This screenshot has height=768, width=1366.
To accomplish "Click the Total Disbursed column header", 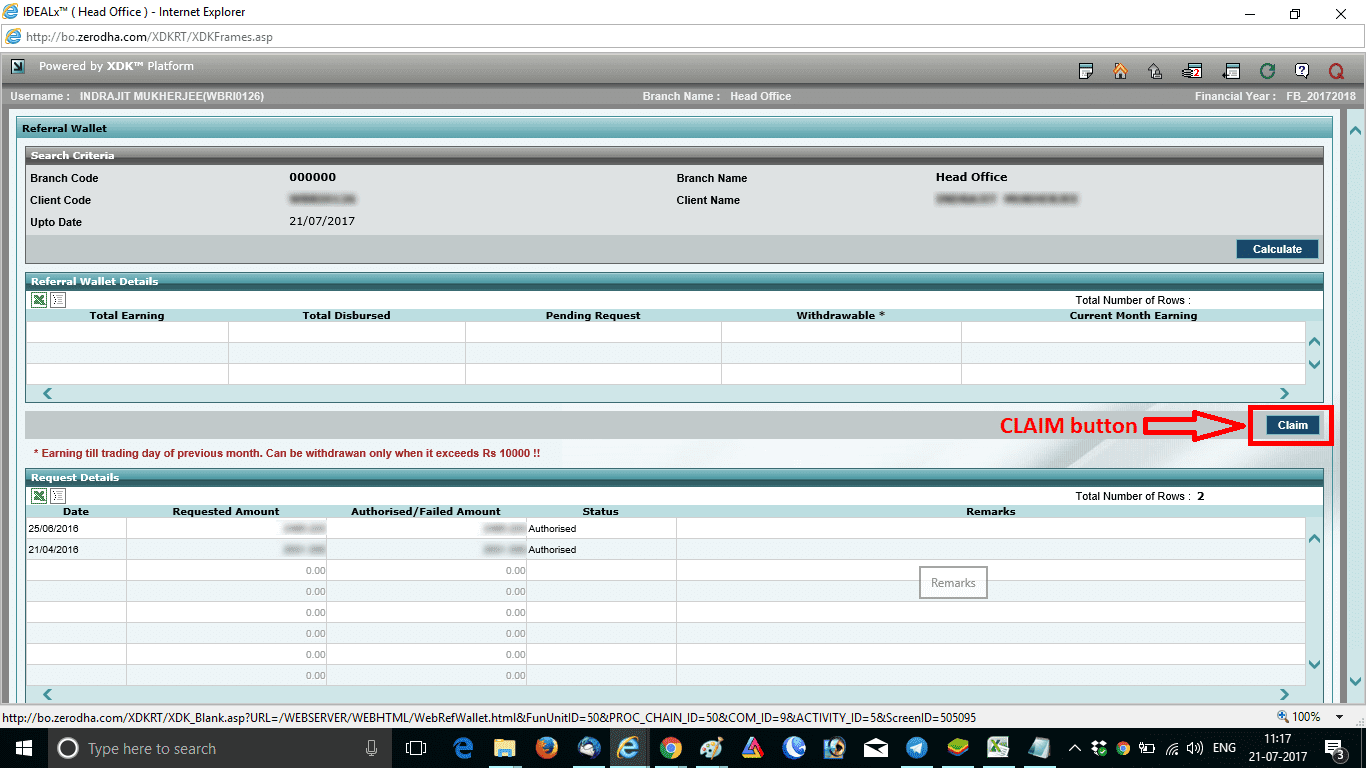I will (346, 315).
